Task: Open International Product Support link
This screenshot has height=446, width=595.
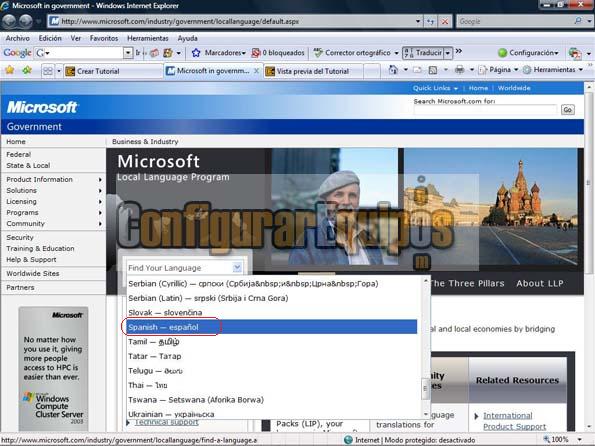Action: point(515,421)
